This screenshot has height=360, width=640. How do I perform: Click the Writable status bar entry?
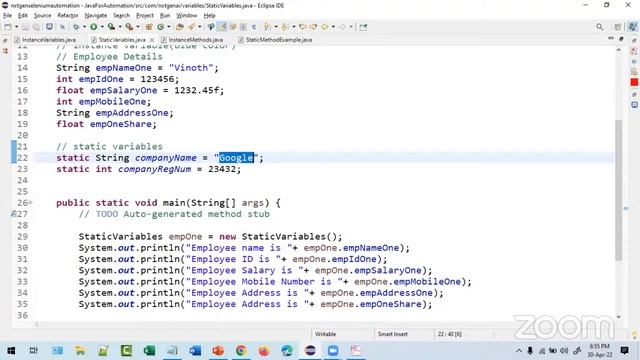(x=325, y=334)
